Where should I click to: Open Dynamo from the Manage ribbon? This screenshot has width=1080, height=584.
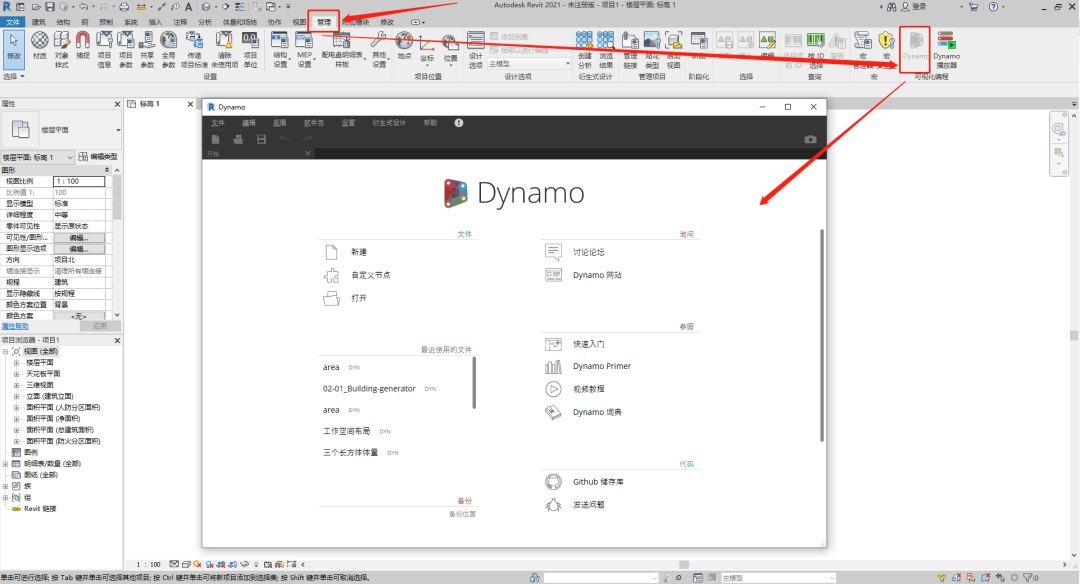(915, 48)
